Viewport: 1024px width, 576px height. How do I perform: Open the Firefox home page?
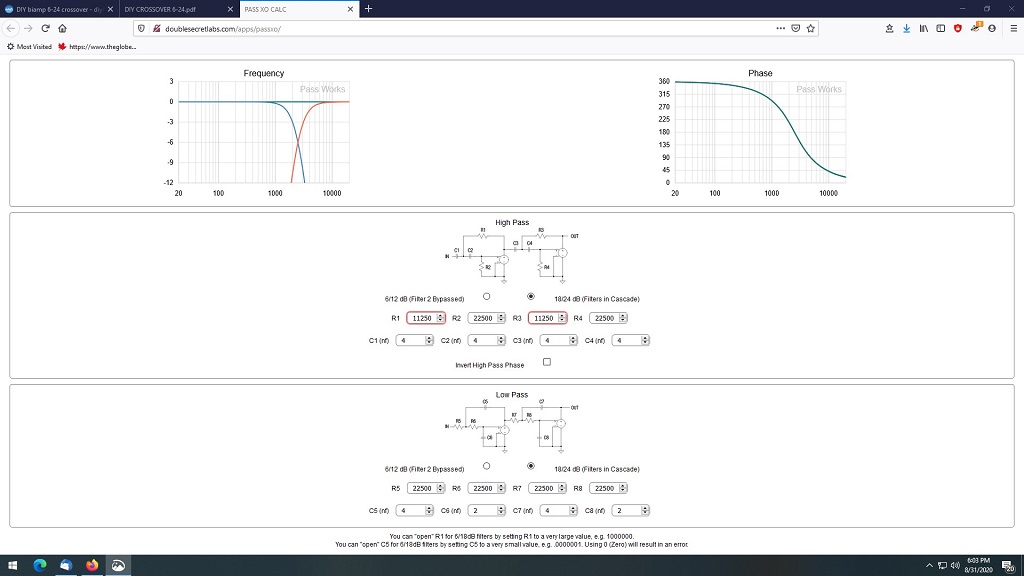coord(63,28)
